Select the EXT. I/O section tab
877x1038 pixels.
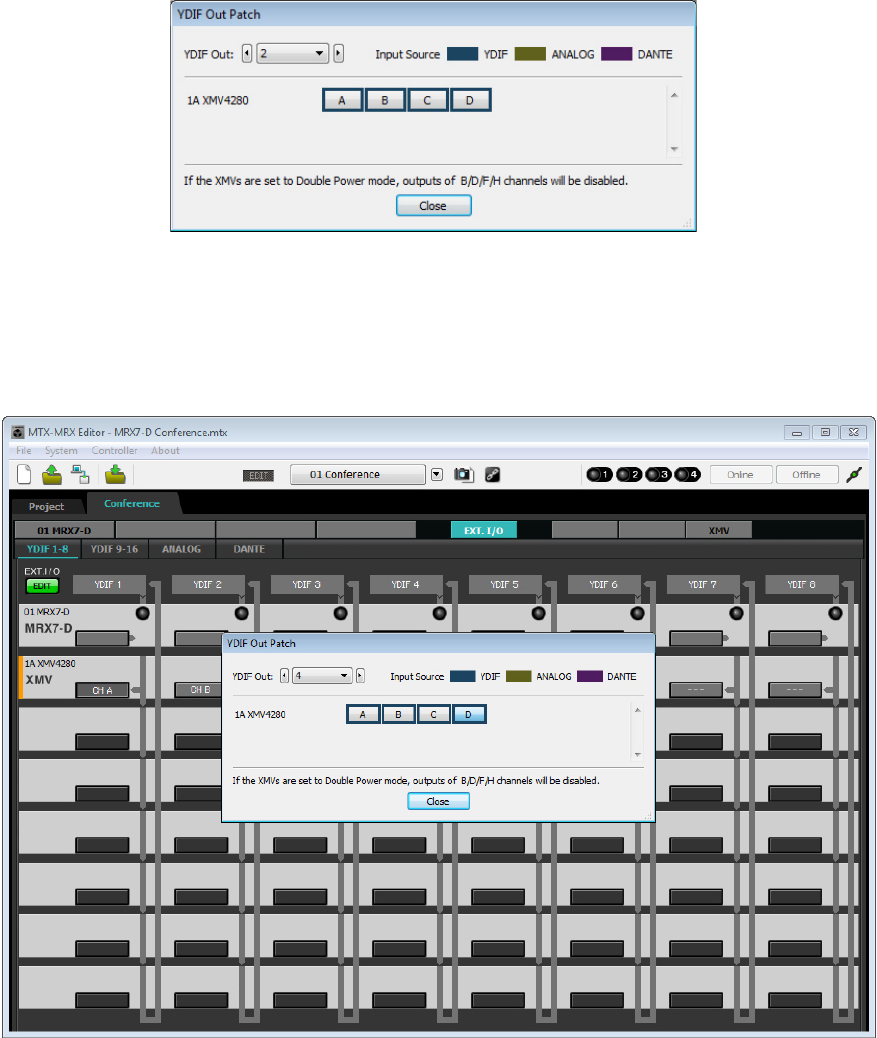(483, 530)
